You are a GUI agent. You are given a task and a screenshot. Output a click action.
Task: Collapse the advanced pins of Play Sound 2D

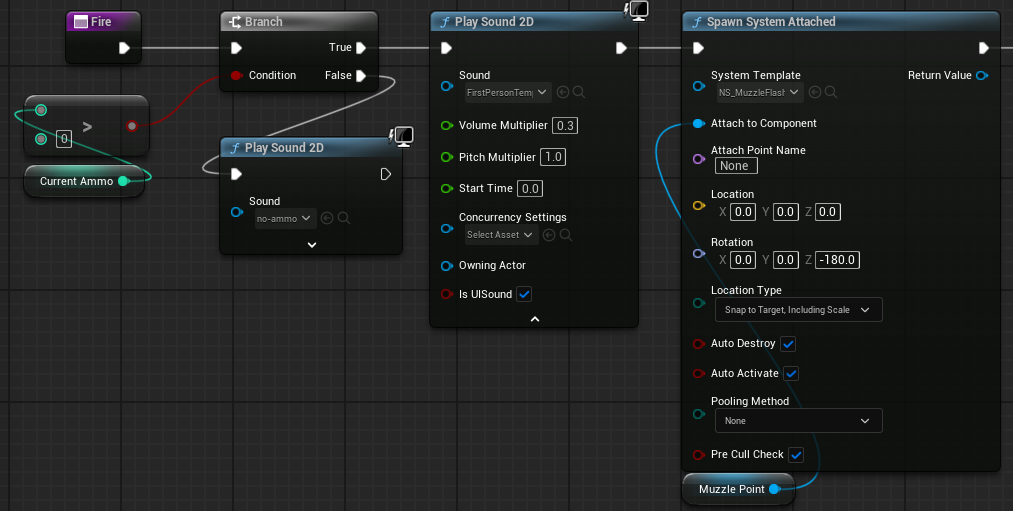pyautogui.click(x=535, y=319)
